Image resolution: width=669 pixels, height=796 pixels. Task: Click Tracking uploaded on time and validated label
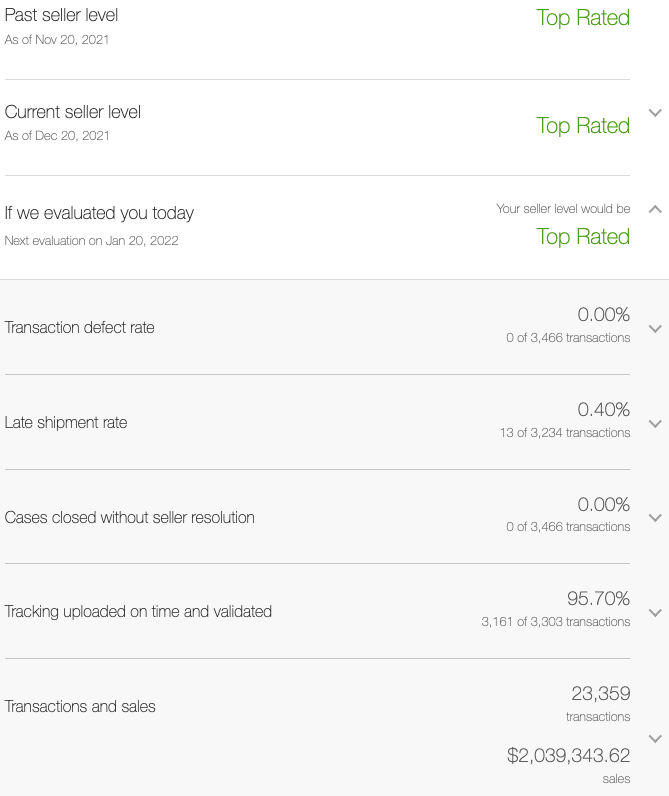point(138,611)
